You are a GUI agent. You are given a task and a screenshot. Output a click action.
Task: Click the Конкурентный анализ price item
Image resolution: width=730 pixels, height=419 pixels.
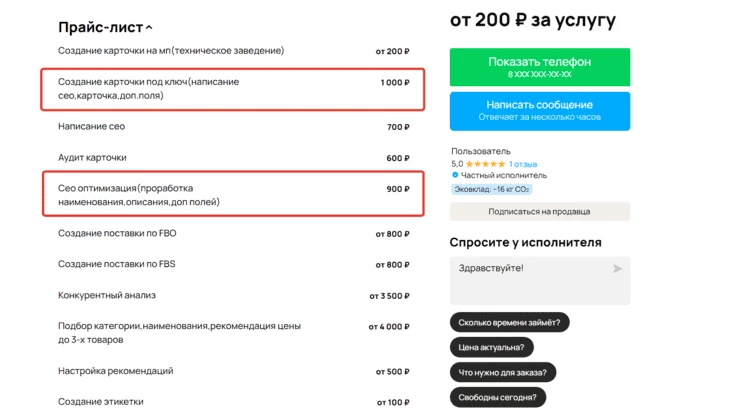(x=233, y=296)
